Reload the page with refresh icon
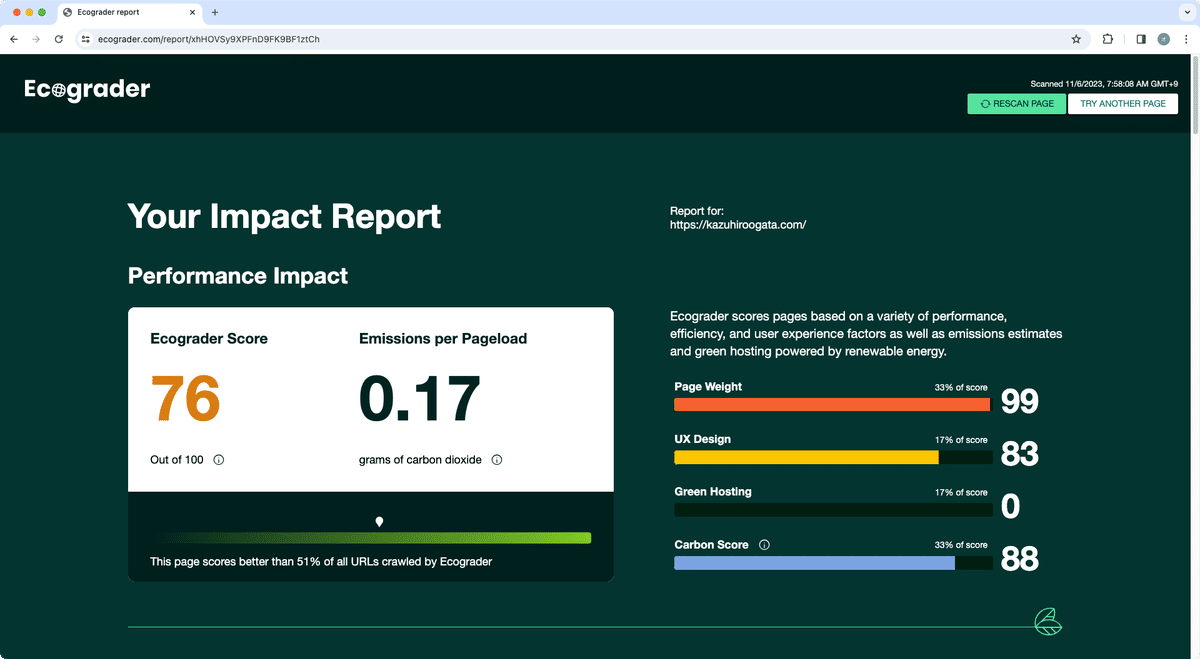The width and height of the screenshot is (1200, 659). (59, 39)
